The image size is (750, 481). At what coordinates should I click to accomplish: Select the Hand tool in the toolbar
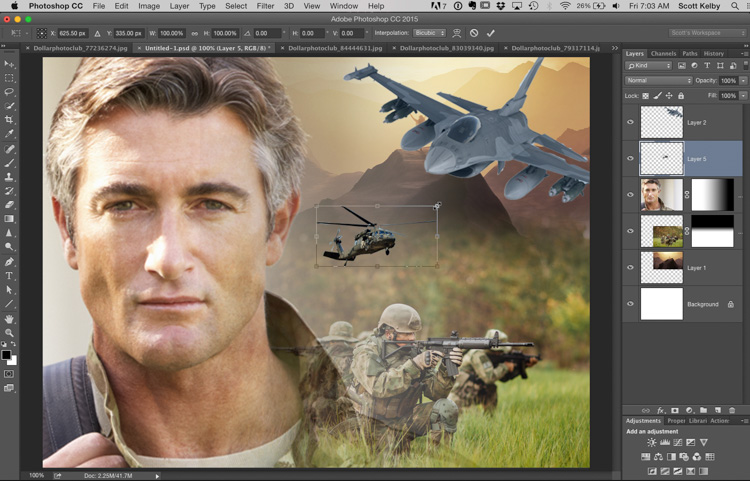pos(10,319)
